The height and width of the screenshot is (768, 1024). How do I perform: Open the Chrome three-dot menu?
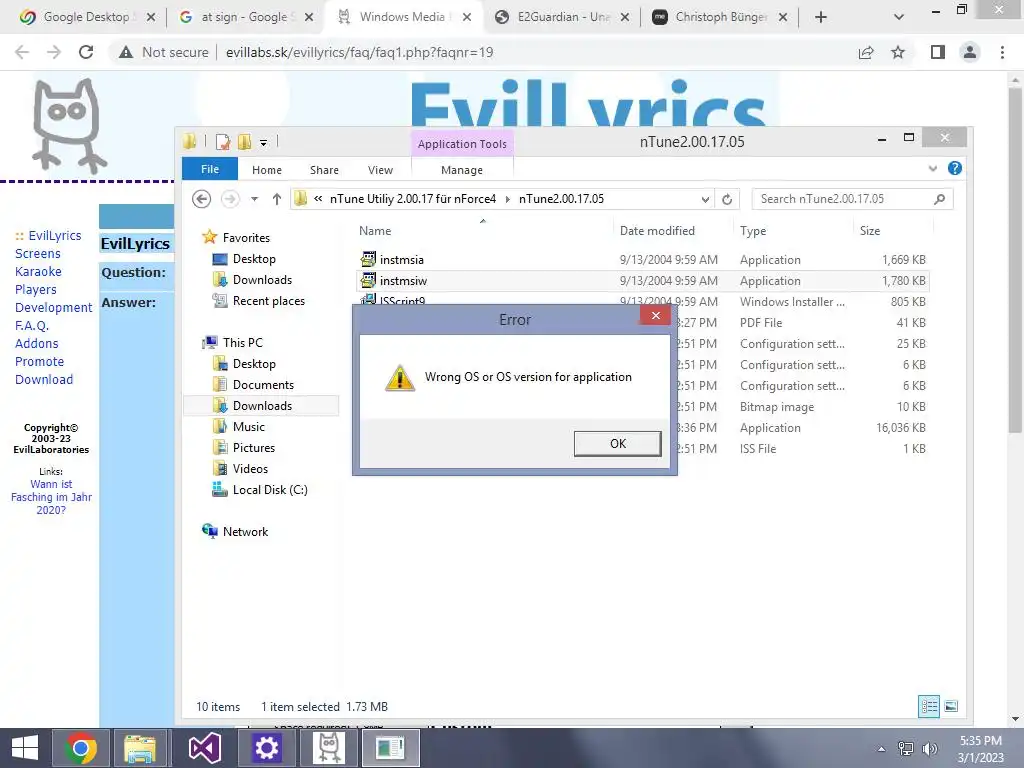[1002, 52]
